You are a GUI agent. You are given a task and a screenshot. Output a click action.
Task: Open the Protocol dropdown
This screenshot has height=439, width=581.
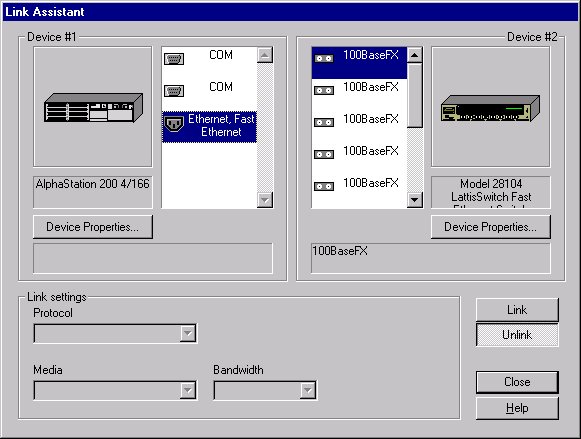(x=188, y=333)
